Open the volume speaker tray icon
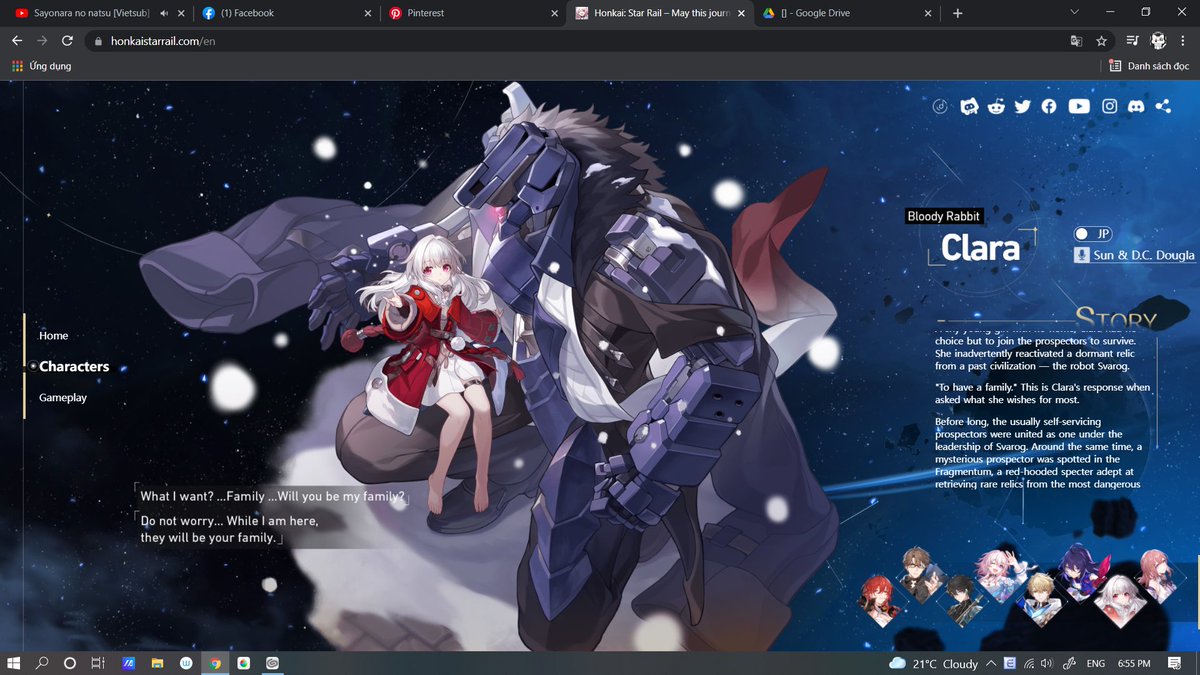This screenshot has height=675, width=1200. [1046, 663]
